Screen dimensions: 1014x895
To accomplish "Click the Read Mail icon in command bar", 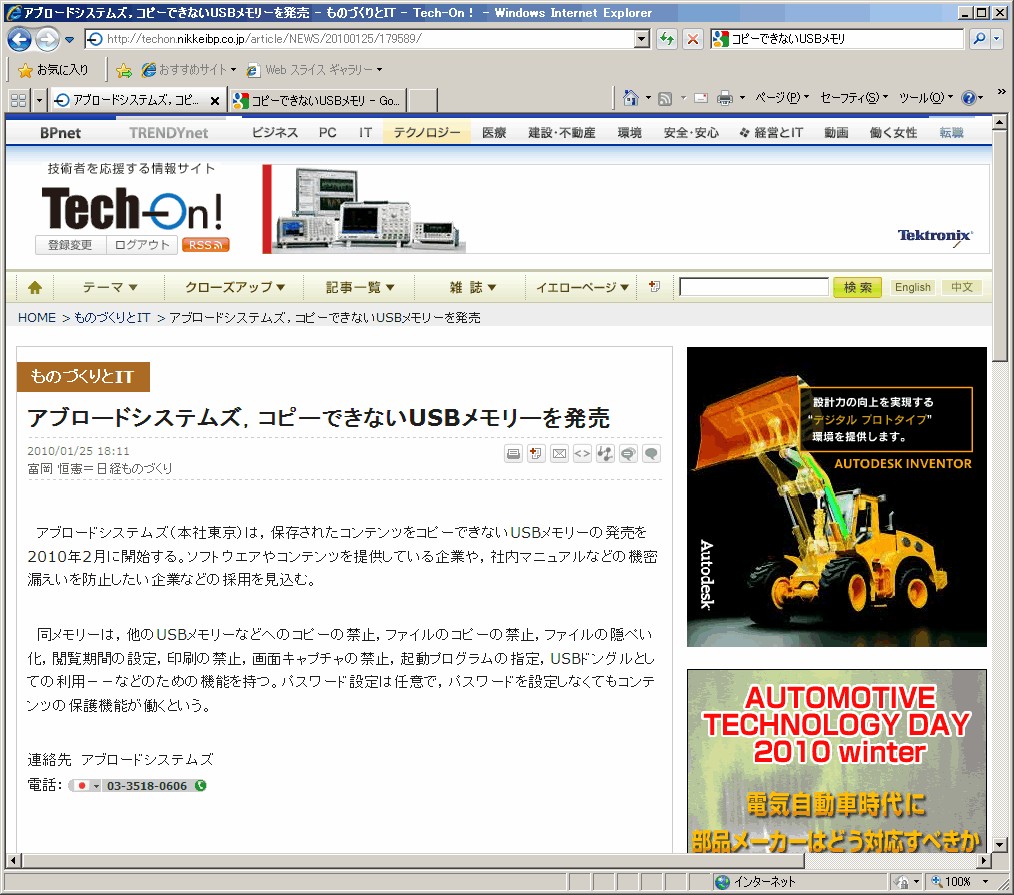I will click(700, 98).
